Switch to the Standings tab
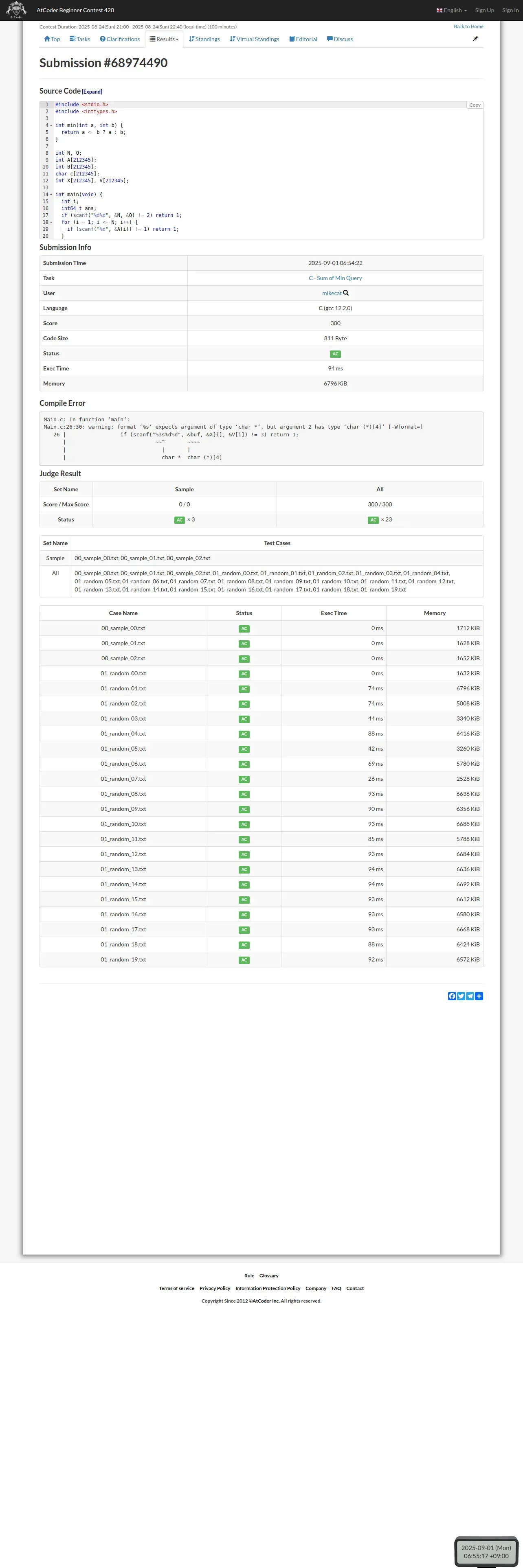The image size is (523, 1568). [204, 39]
